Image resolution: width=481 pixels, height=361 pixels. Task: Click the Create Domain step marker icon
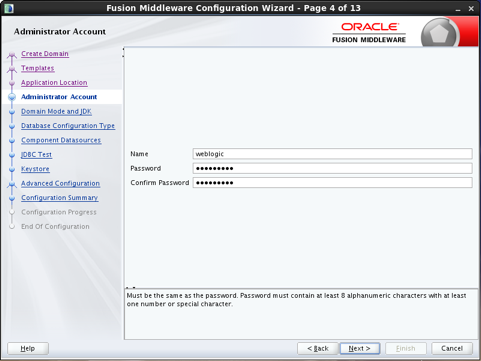12,54
